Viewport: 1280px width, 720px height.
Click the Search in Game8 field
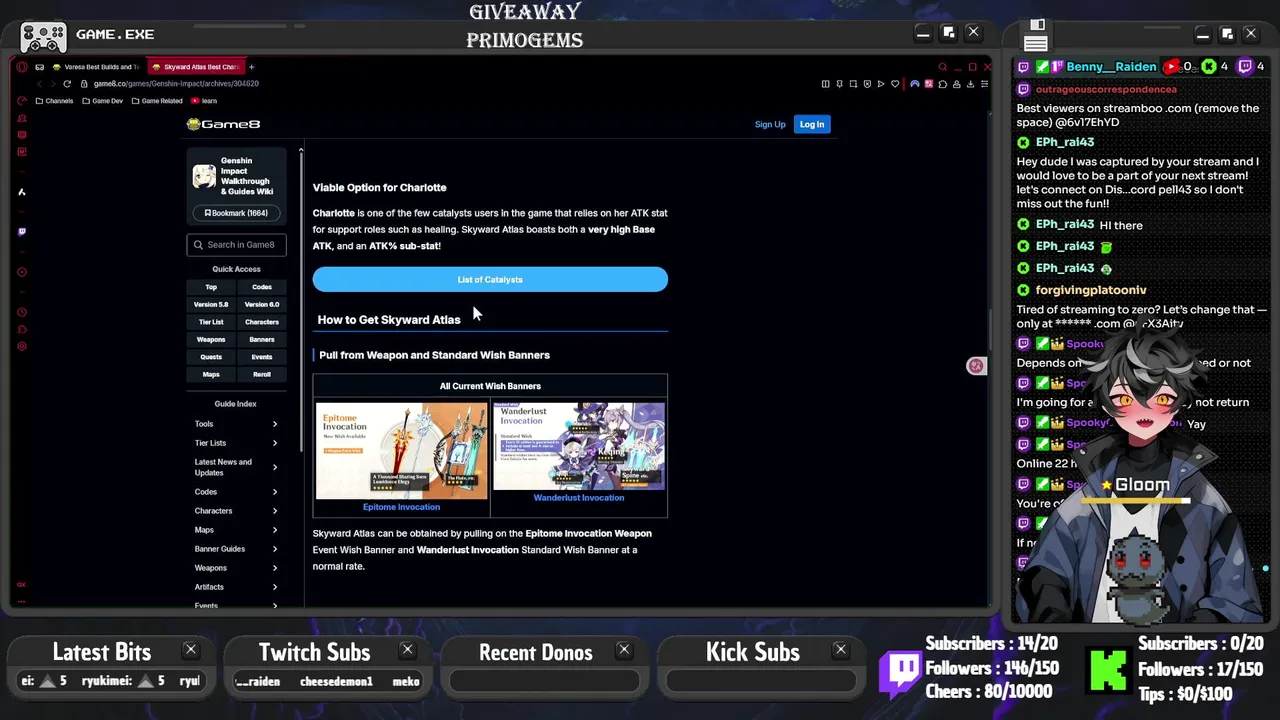pyautogui.click(x=236, y=244)
